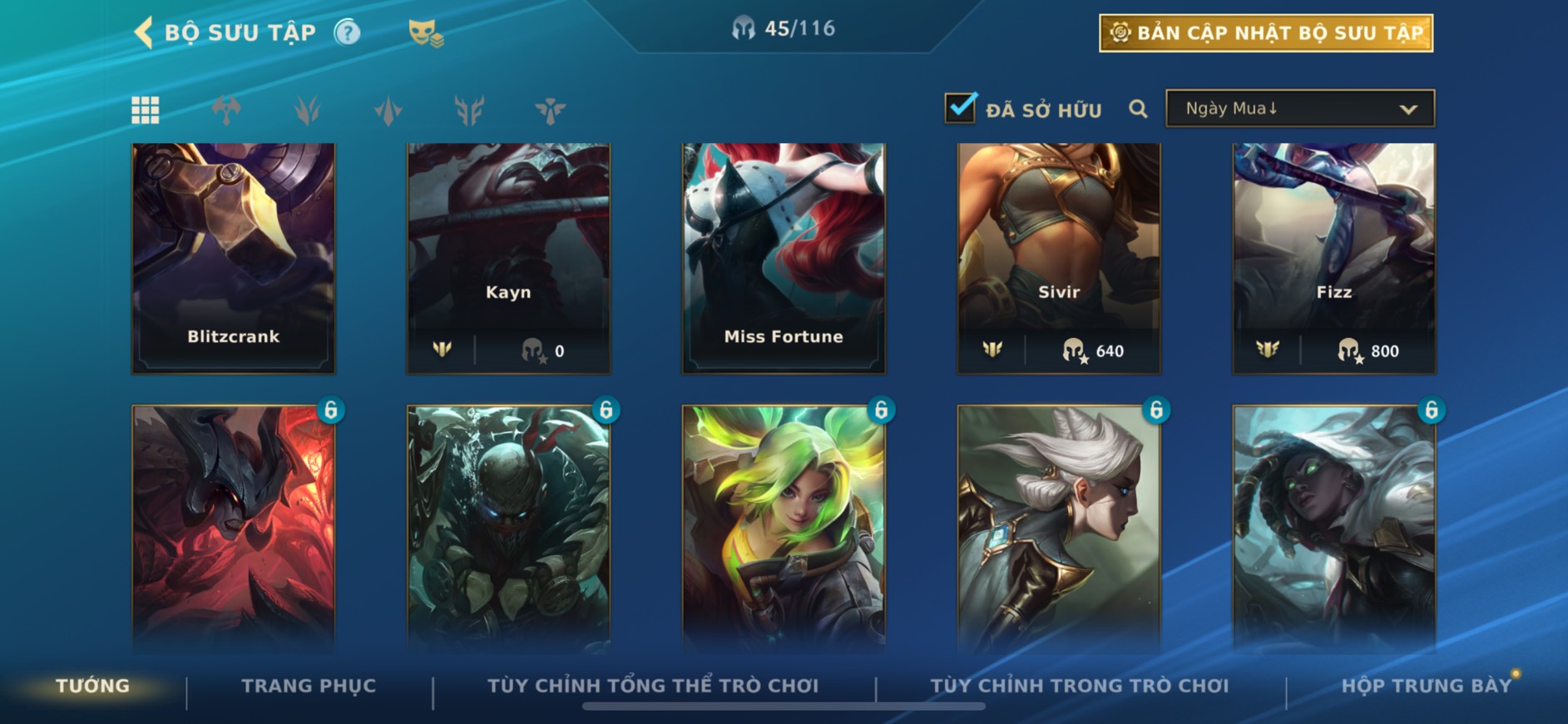Image resolution: width=1568 pixels, height=724 pixels.
Task: Filter by the second role icon
Action: pos(307,110)
